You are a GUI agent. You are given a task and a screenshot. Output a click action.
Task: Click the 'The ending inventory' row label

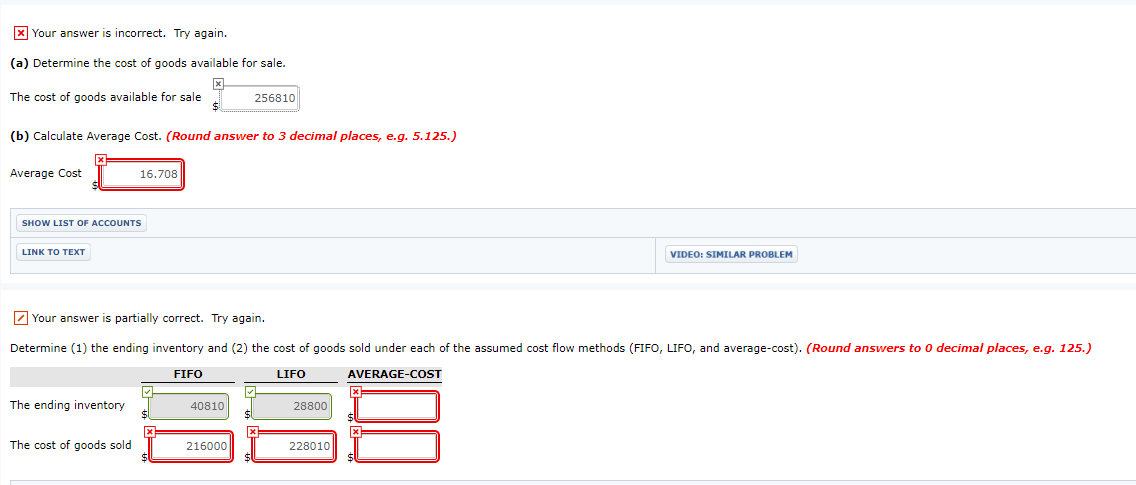point(67,405)
